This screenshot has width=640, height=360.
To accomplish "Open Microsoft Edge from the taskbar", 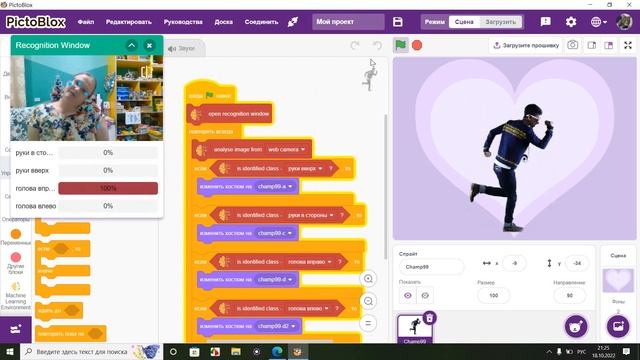I will point(277,351).
